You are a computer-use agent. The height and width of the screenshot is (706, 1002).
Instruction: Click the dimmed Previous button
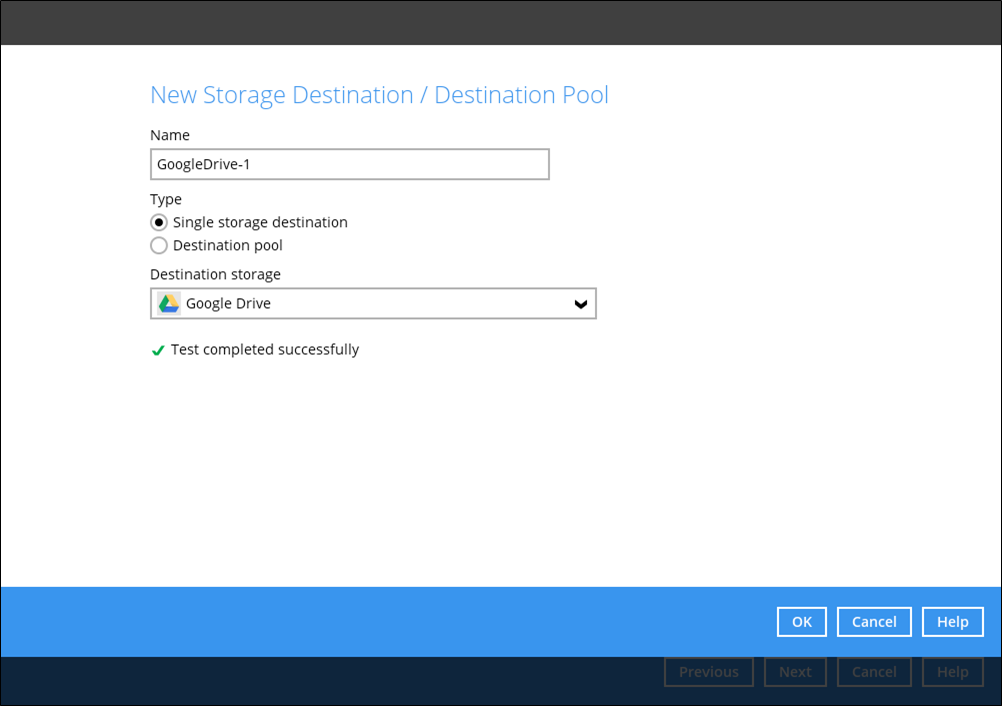709,672
